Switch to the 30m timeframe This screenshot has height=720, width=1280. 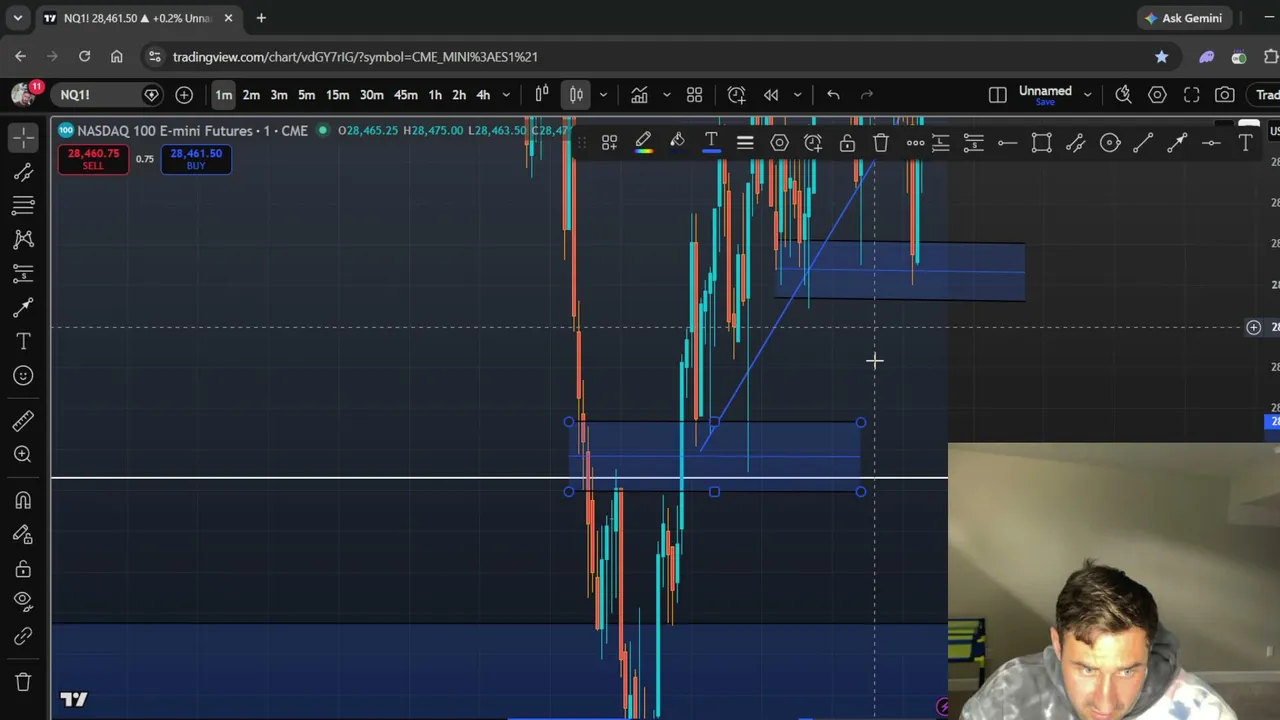pos(371,95)
